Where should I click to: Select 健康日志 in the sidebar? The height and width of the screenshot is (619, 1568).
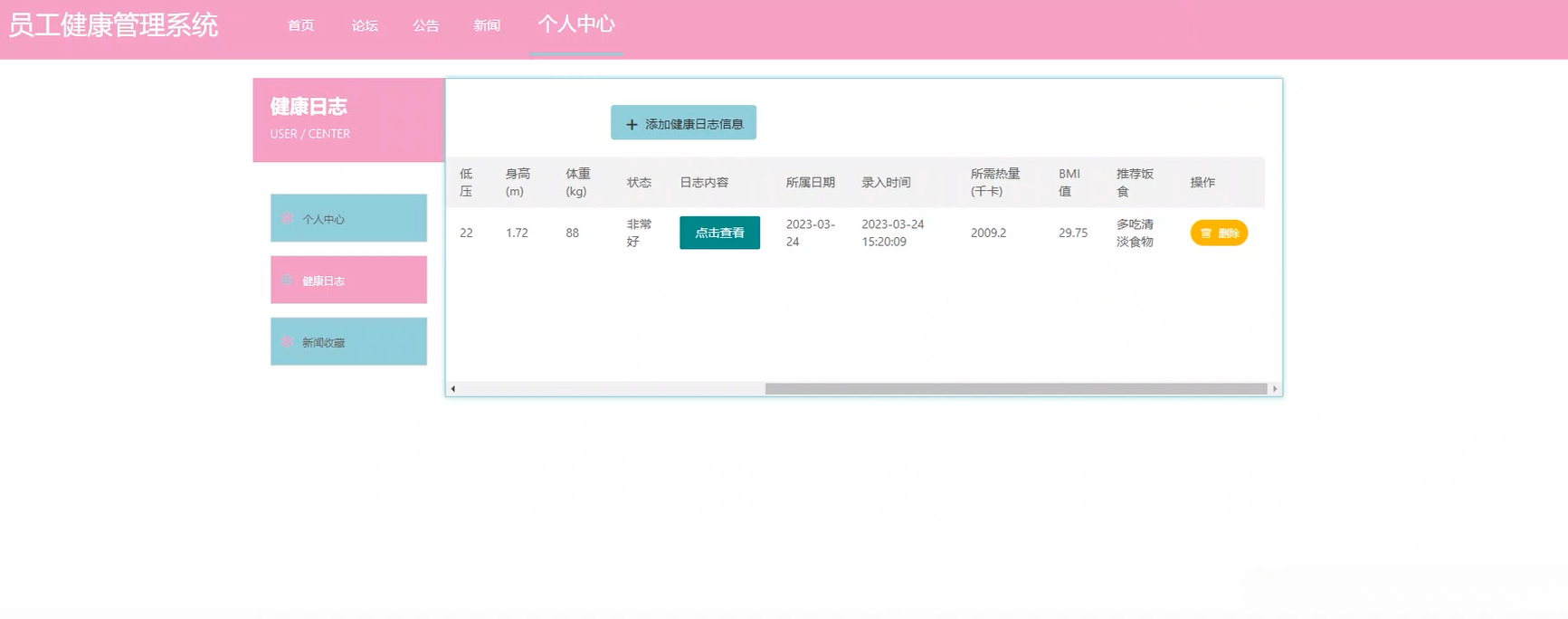click(348, 280)
